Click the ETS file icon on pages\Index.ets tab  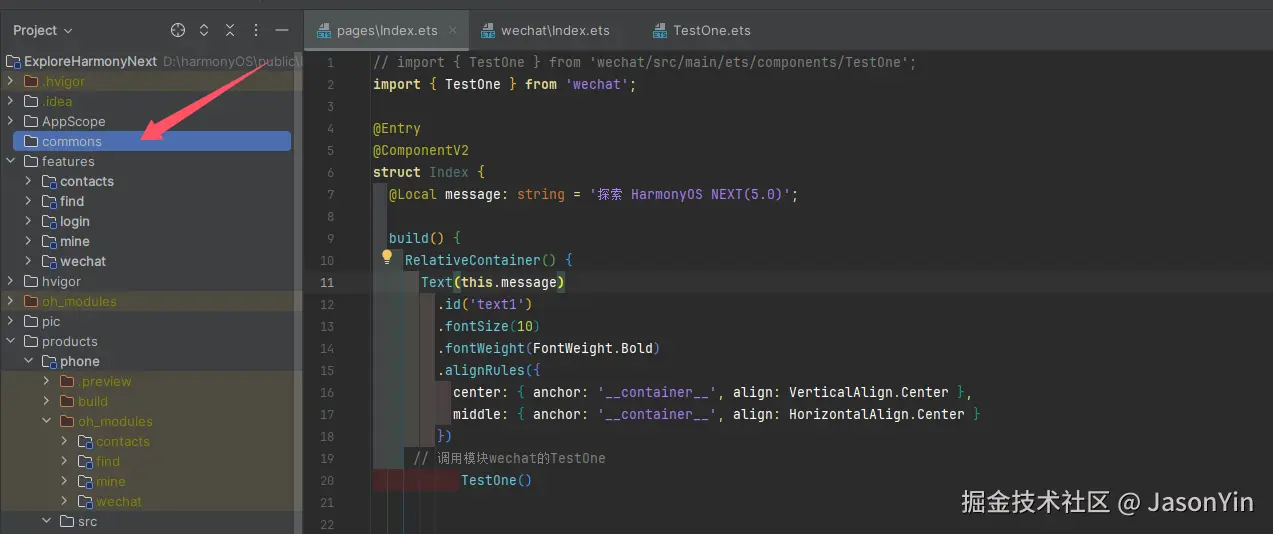[324, 31]
